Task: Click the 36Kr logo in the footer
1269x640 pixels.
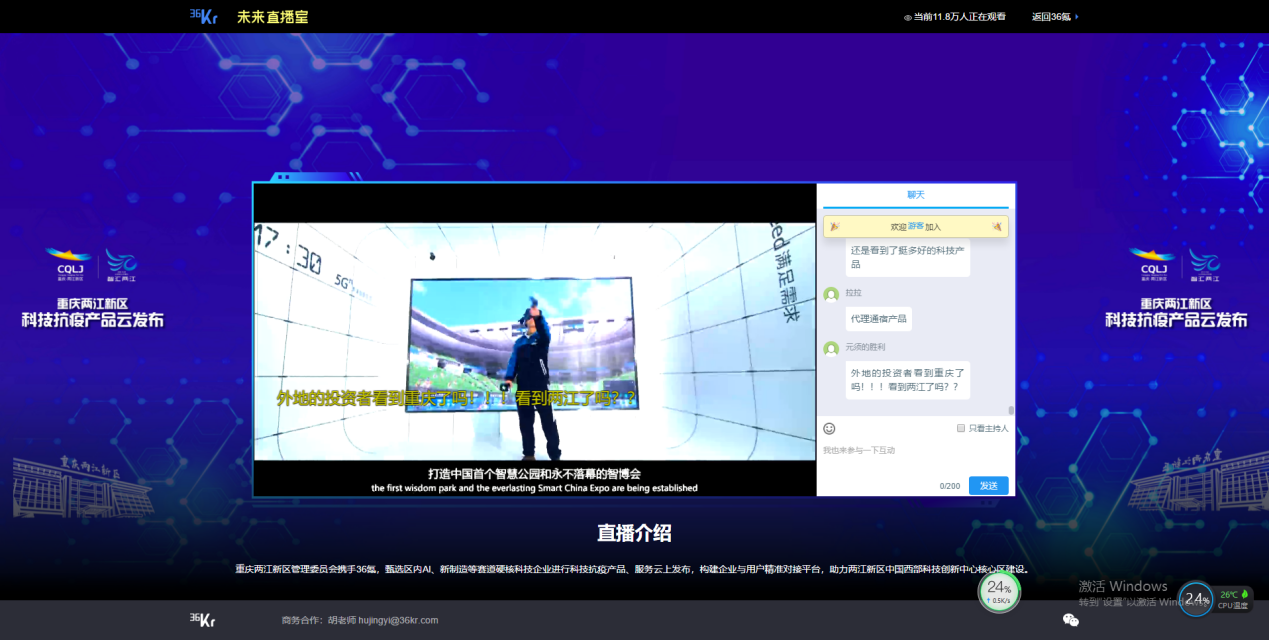Action: pos(203,620)
